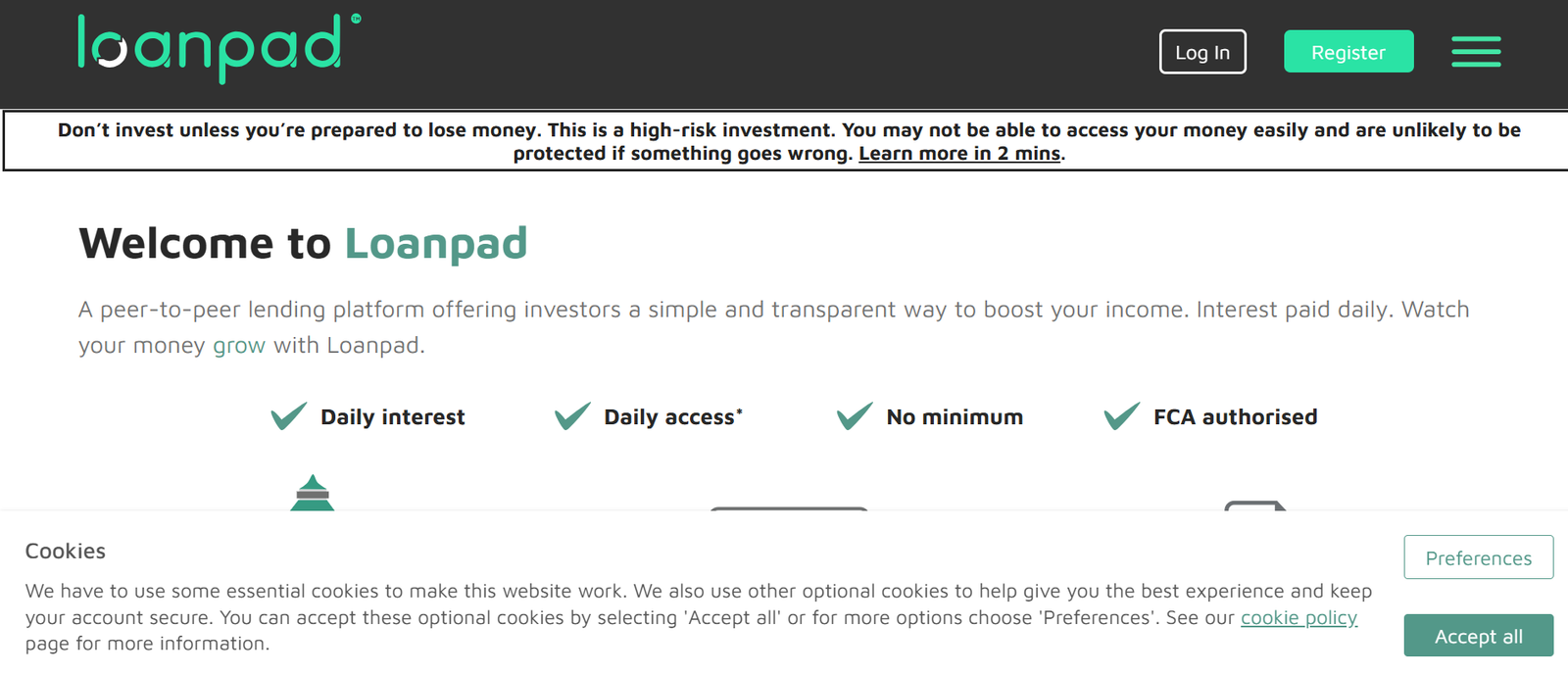Click the checkmark icon beside FCA authorised
Viewport: 1568px width, 674px height.
1122,416
